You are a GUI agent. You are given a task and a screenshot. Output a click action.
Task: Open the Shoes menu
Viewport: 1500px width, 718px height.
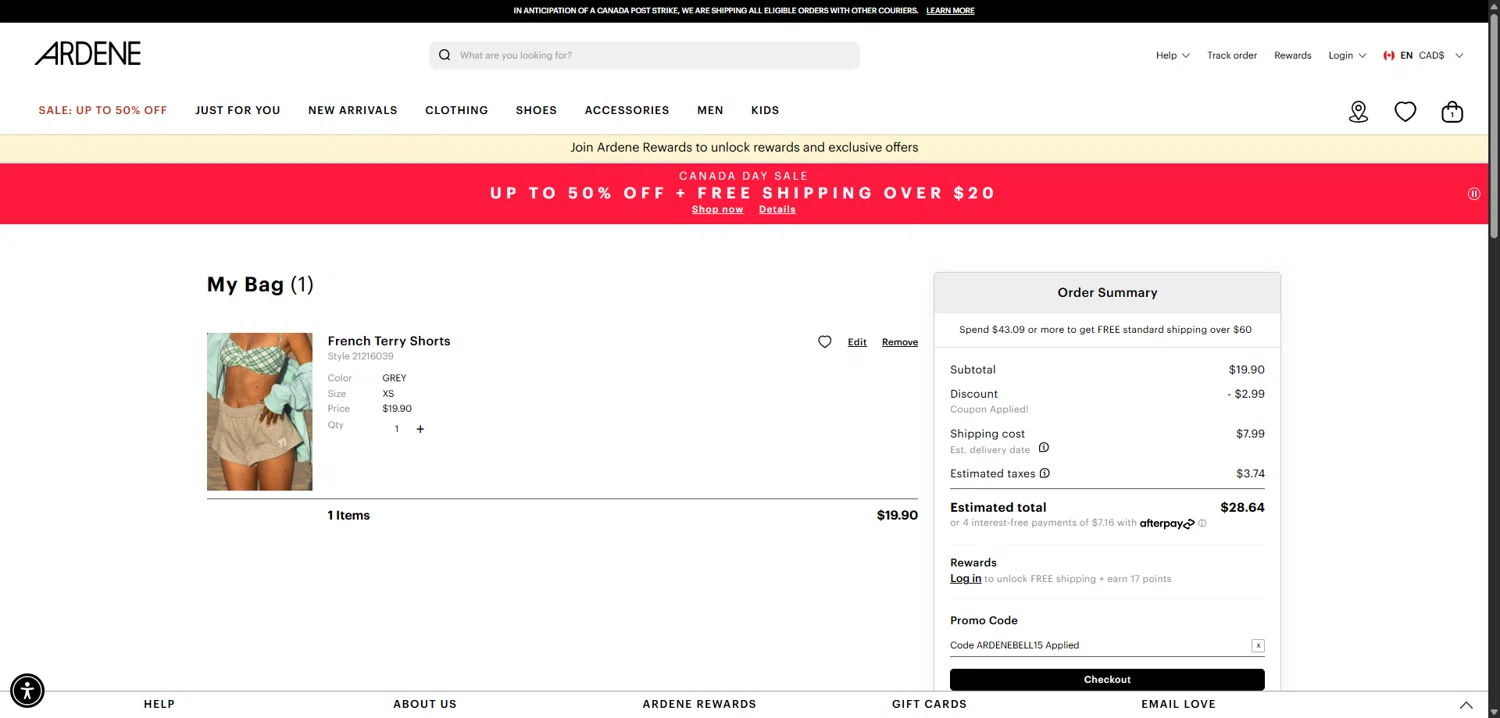click(x=536, y=111)
